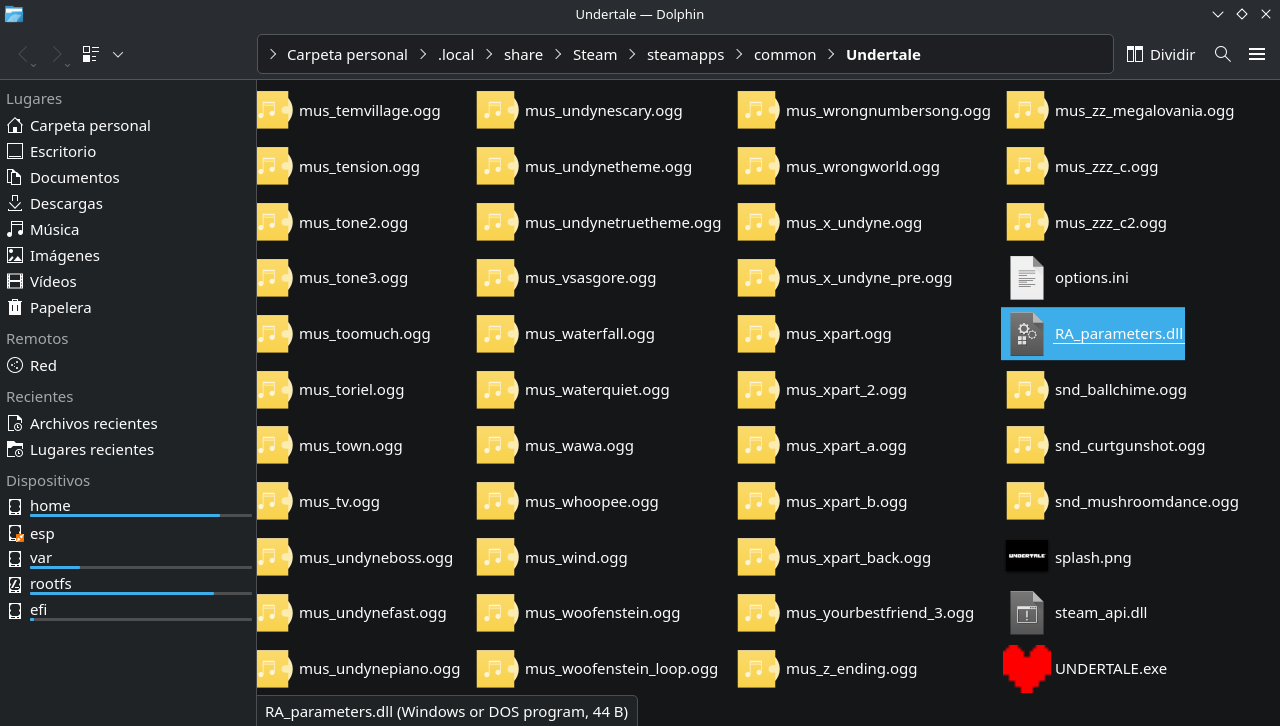Viewport: 1280px width, 726px height.
Task: Expand the view mode dropdown arrow
Action: click(x=118, y=54)
